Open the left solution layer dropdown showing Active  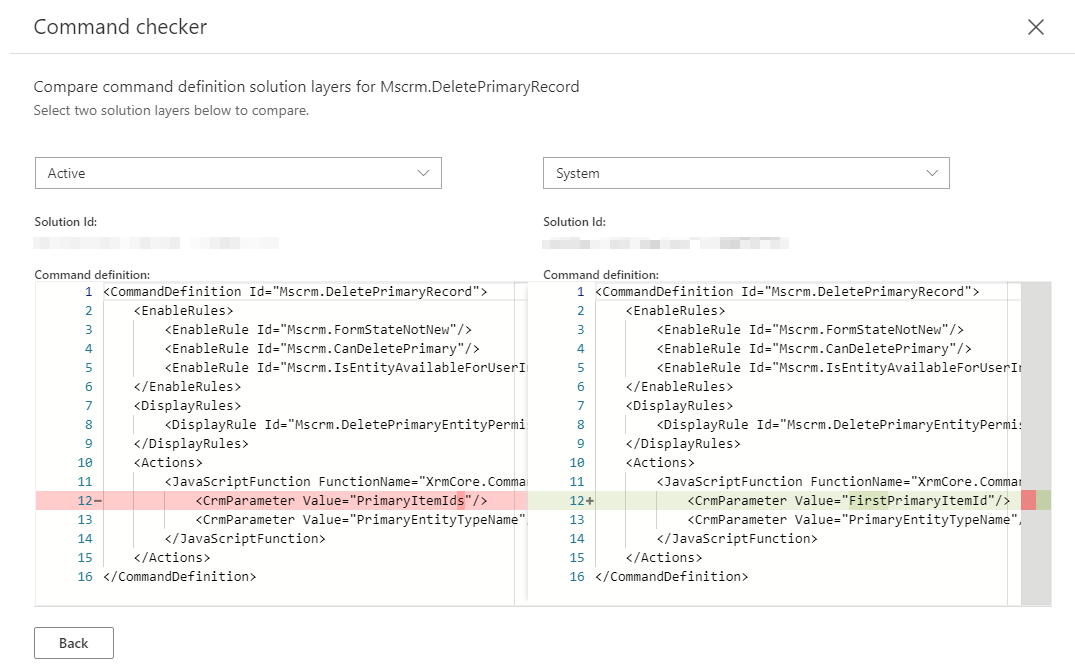coord(237,172)
